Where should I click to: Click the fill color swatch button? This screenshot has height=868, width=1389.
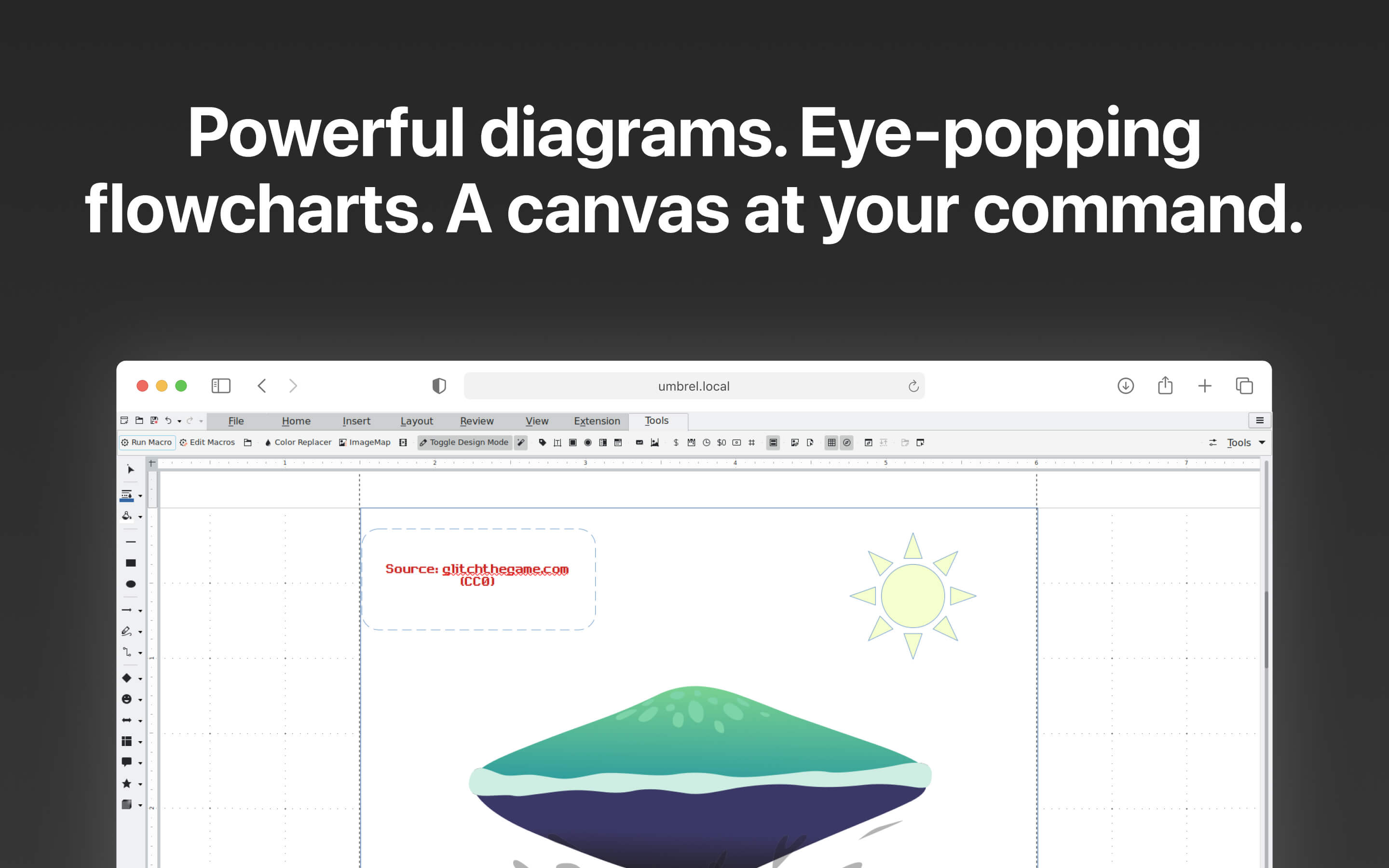[x=127, y=516]
